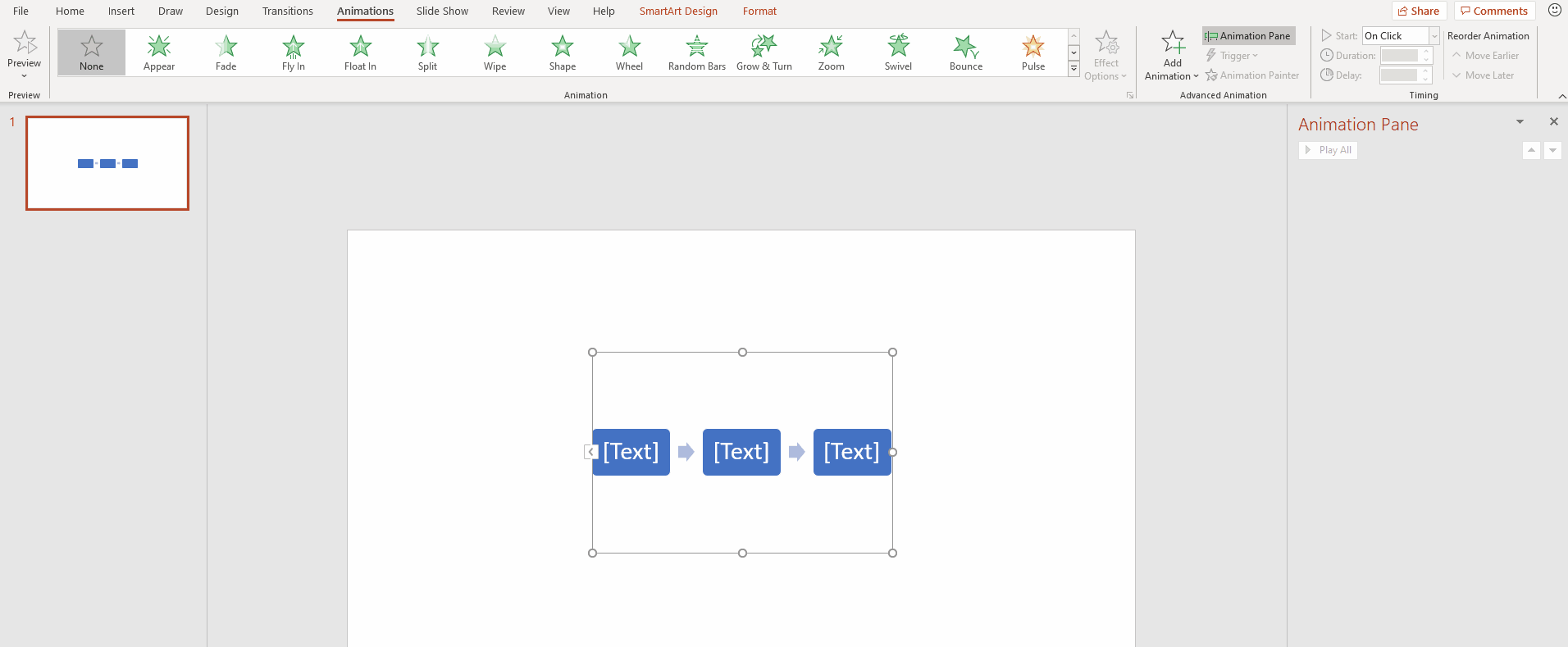
Task: Expand the animation gallery More arrow
Action: pos(1074,69)
